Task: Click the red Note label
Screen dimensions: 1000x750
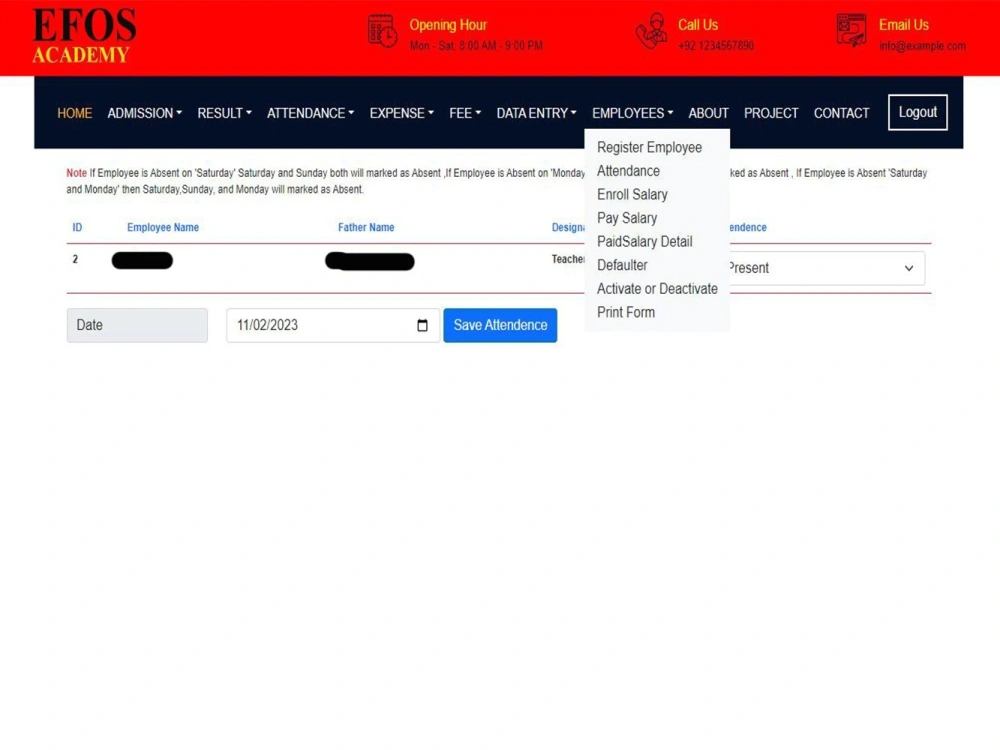Action: pos(77,173)
